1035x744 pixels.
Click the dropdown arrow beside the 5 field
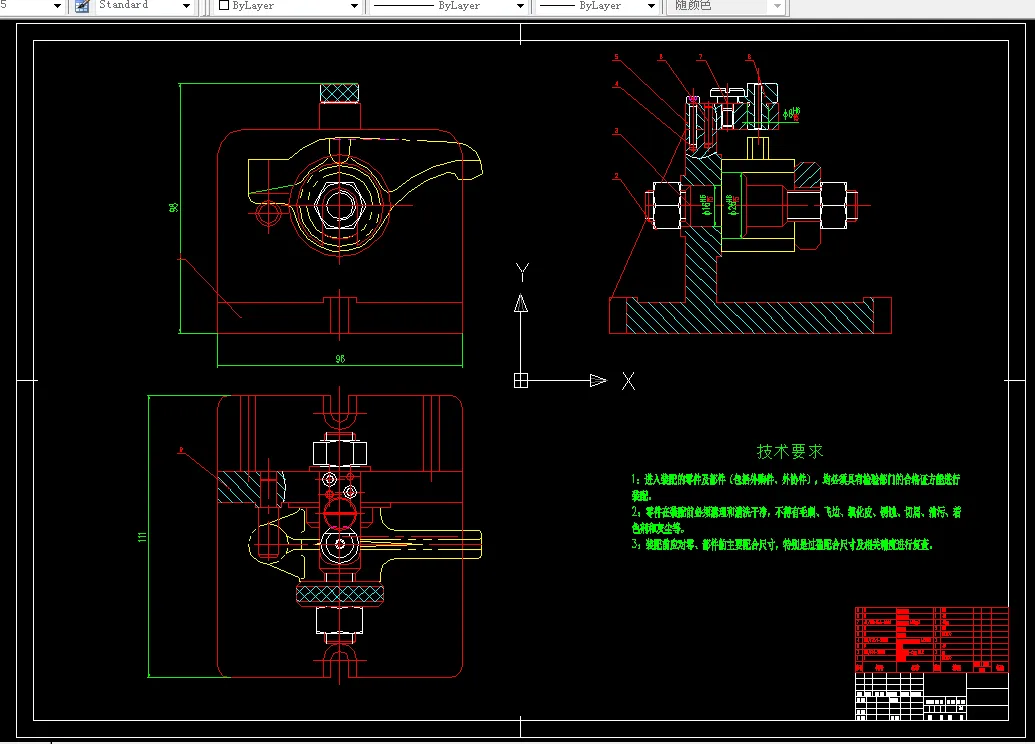coord(57,6)
